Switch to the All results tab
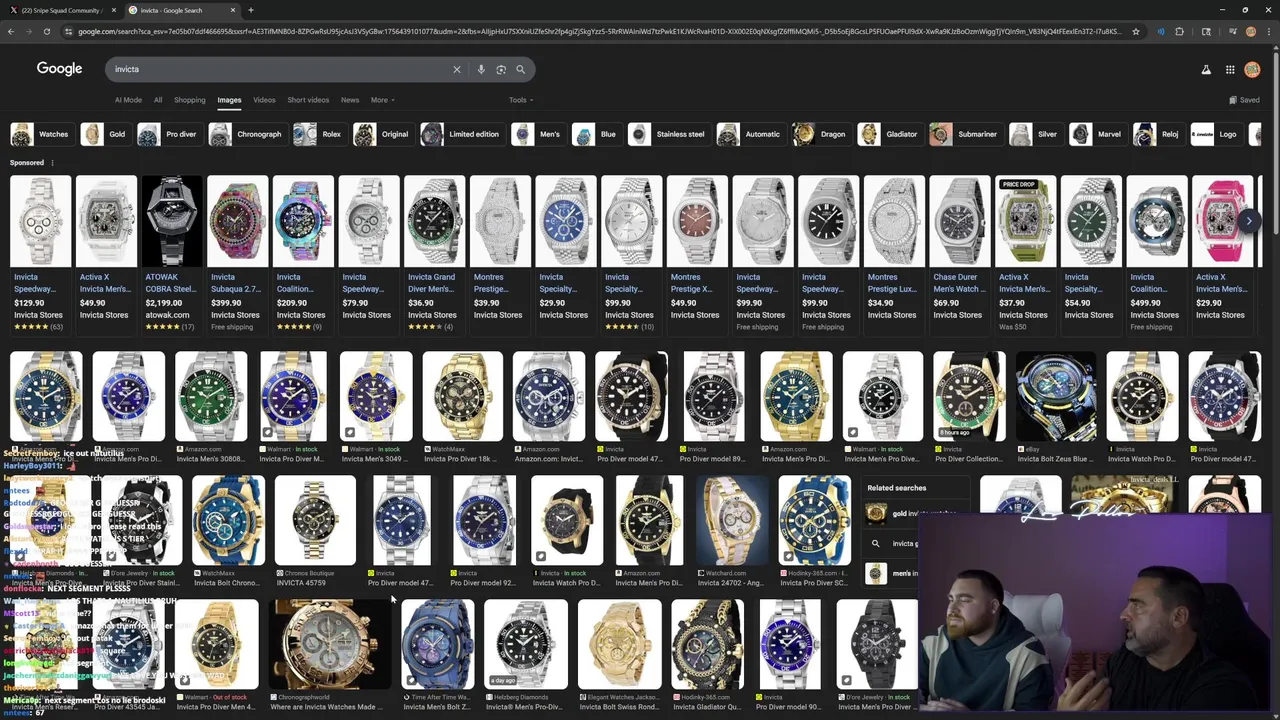The height and width of the screenshot is (720, 1280). pos(158,100)
